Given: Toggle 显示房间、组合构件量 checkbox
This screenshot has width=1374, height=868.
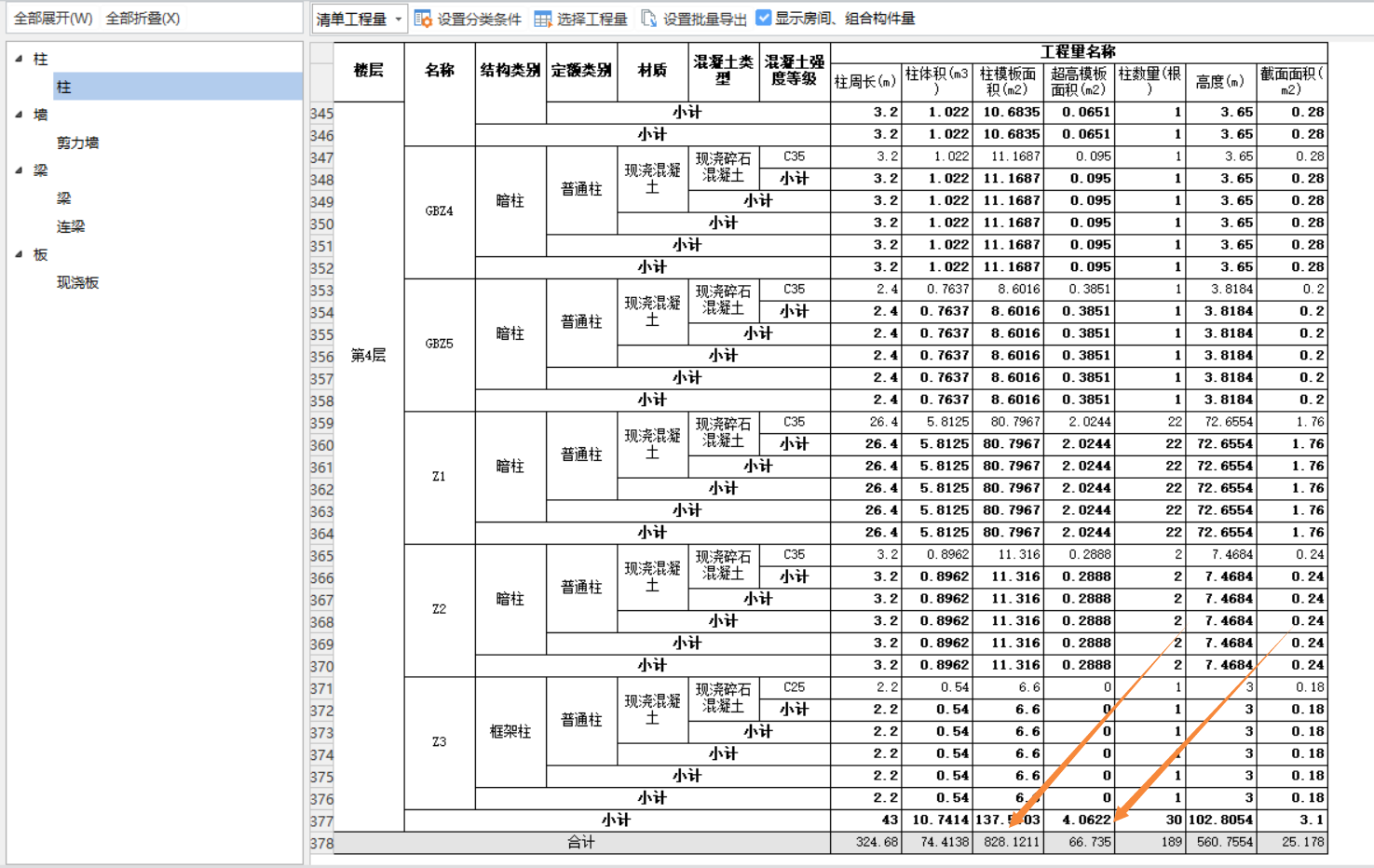Looking at the screenshot, I should click(x=764, y=18).
